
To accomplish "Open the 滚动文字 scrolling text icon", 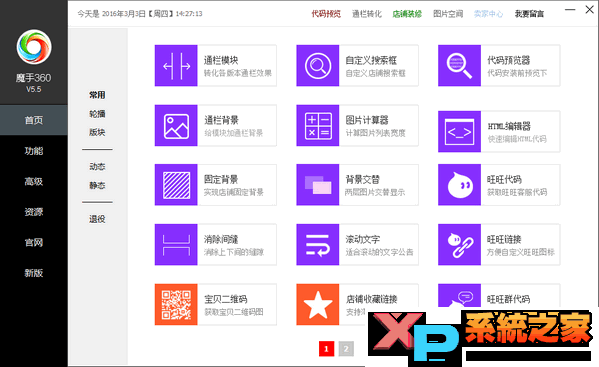I will coord(318,245).
